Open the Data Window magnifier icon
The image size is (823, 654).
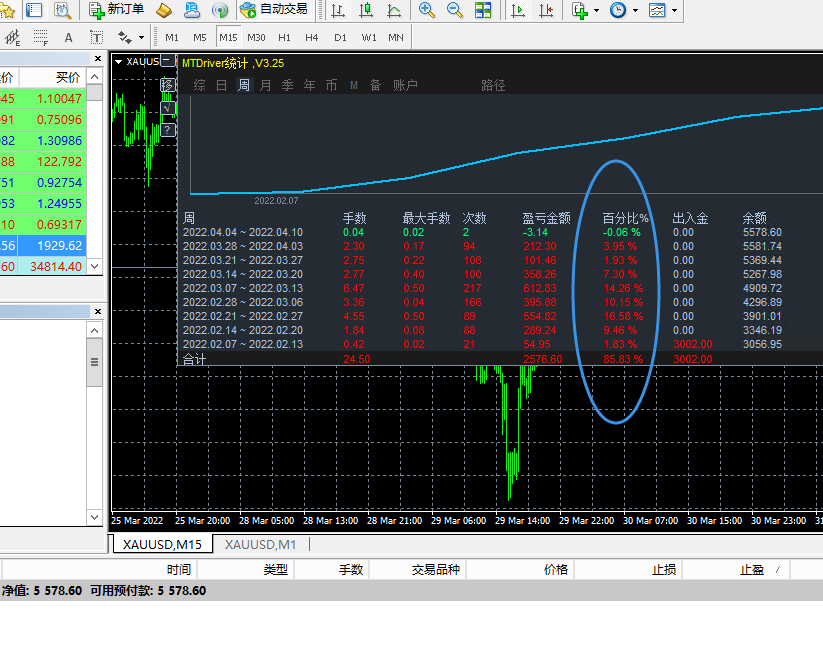pyautogui.click(x=62, y=10)
